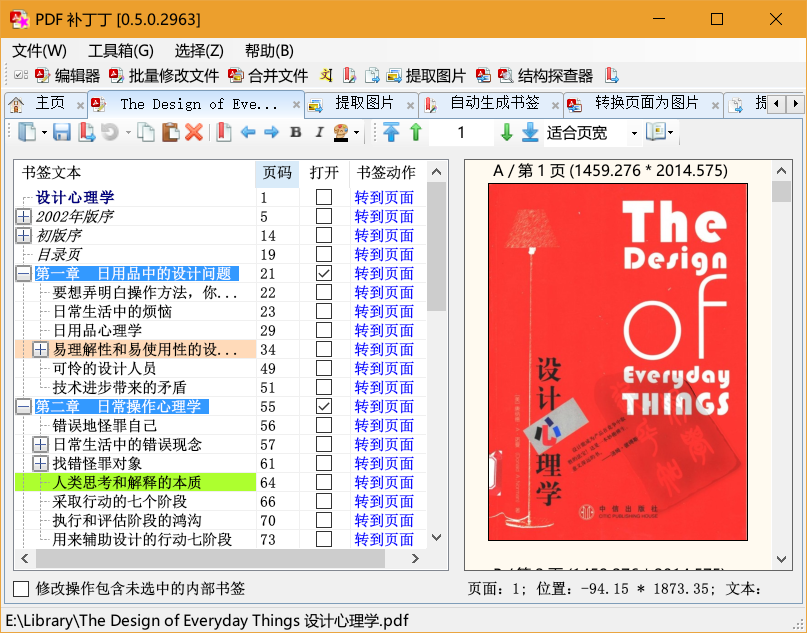Screen dimensions: 807x633
Task: Click the bookmark list horizontal scrollbar
Action: 210,558
